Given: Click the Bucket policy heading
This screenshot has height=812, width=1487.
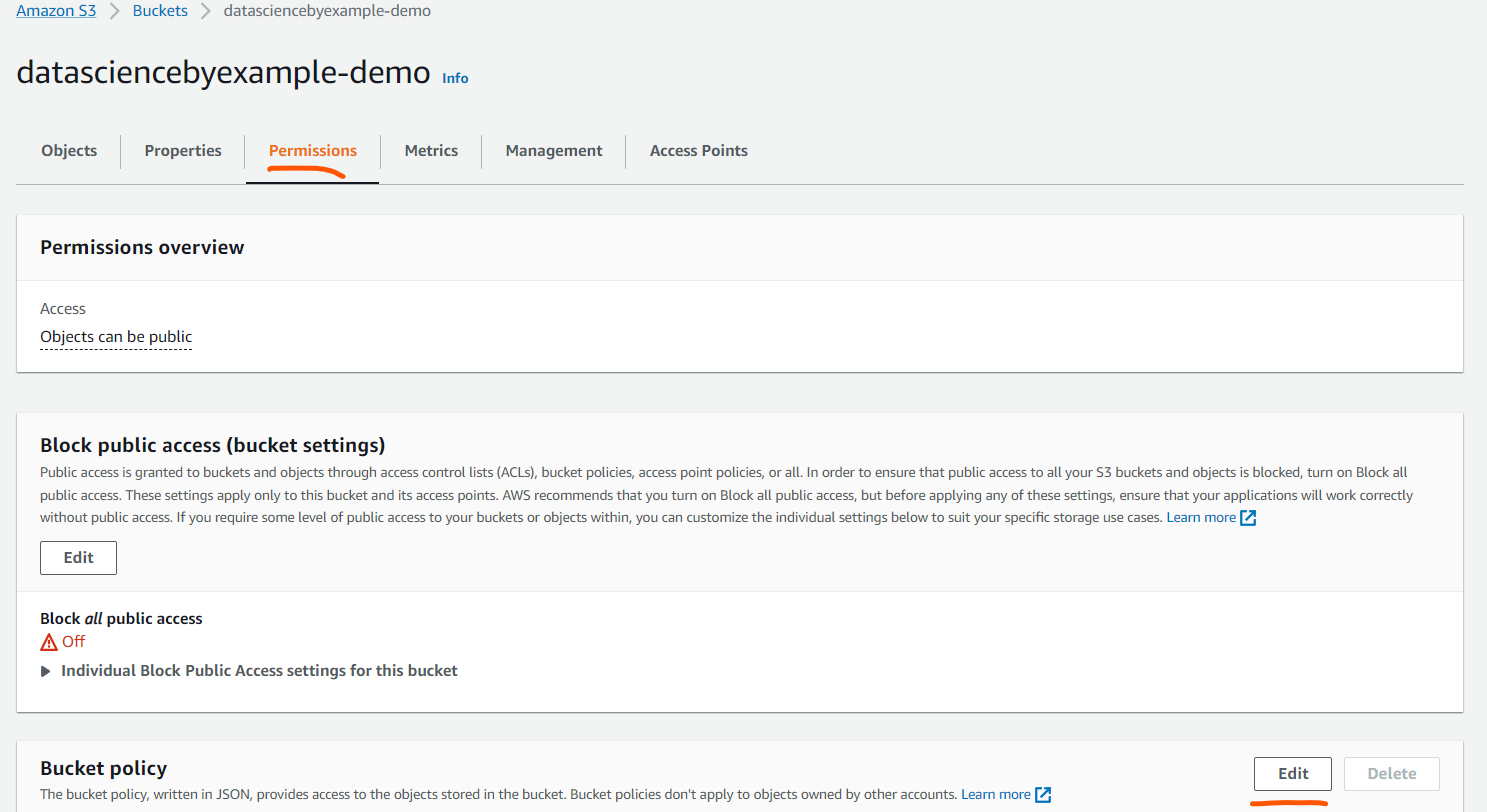Looking at the screenshot, I should (103, 768).
